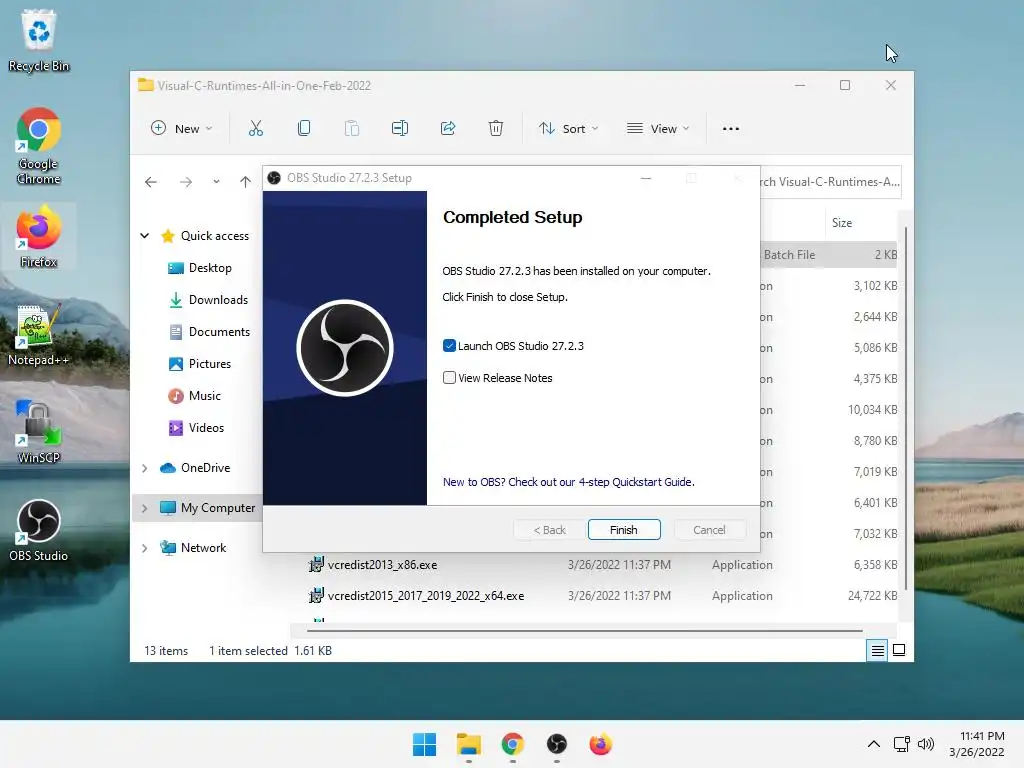
Task: Click the Cut scissors icon in Explorer toolbar
Action: (x=255, y=129)
